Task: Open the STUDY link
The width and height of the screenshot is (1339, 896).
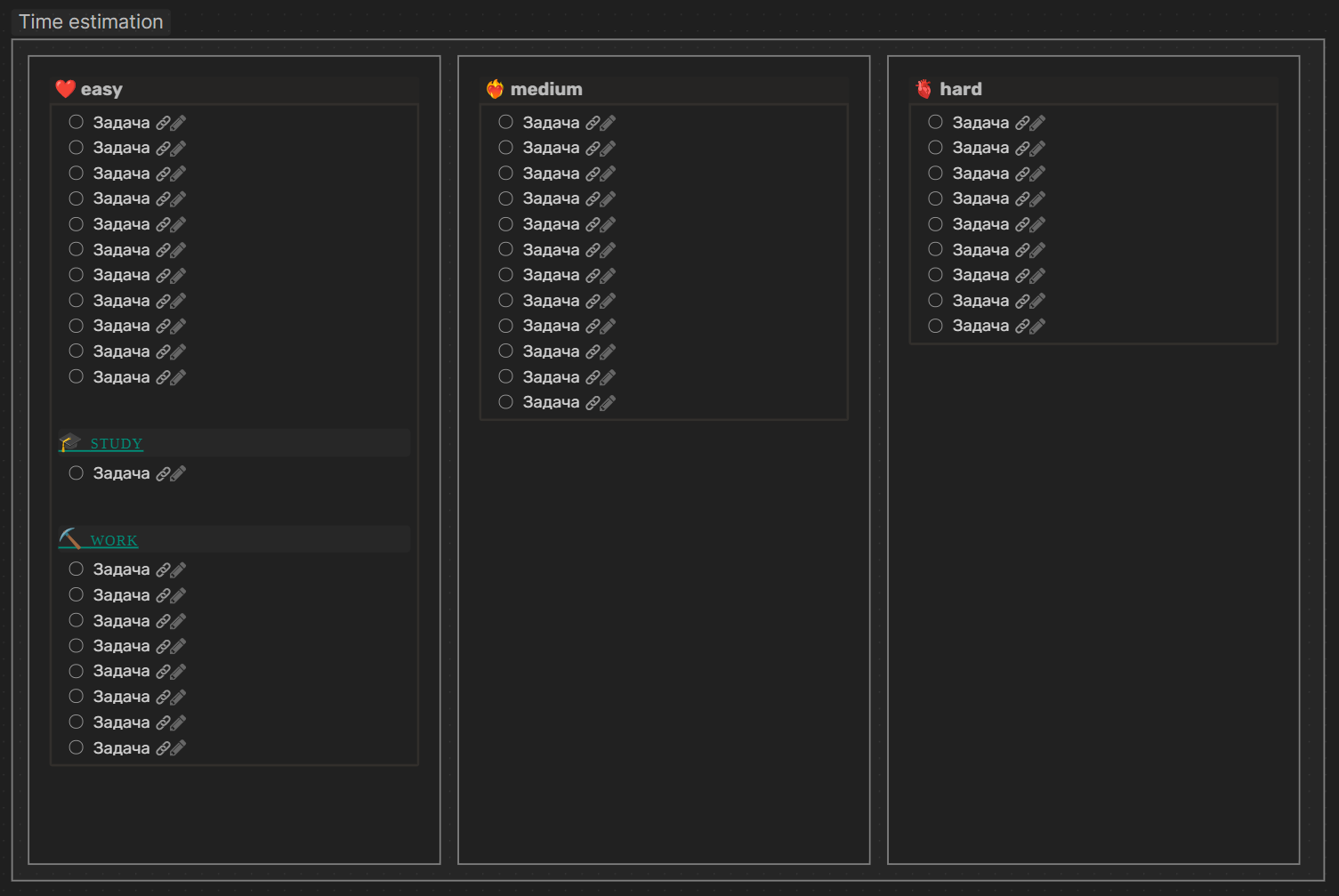Action: click(x=116, y=443)
